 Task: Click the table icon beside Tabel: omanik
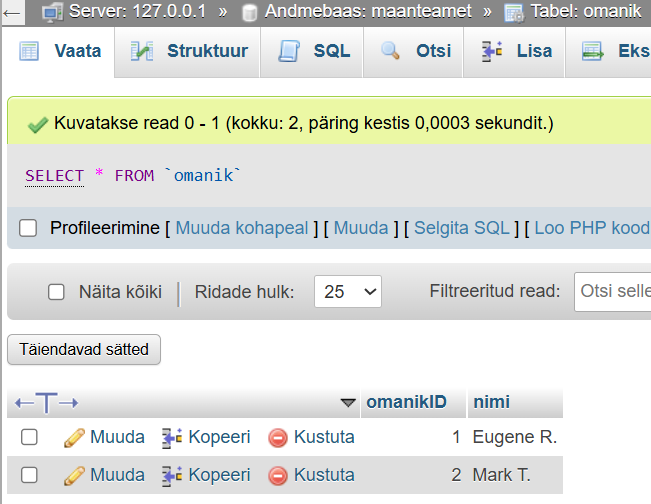pyautogui.click(x=514, y=13)
